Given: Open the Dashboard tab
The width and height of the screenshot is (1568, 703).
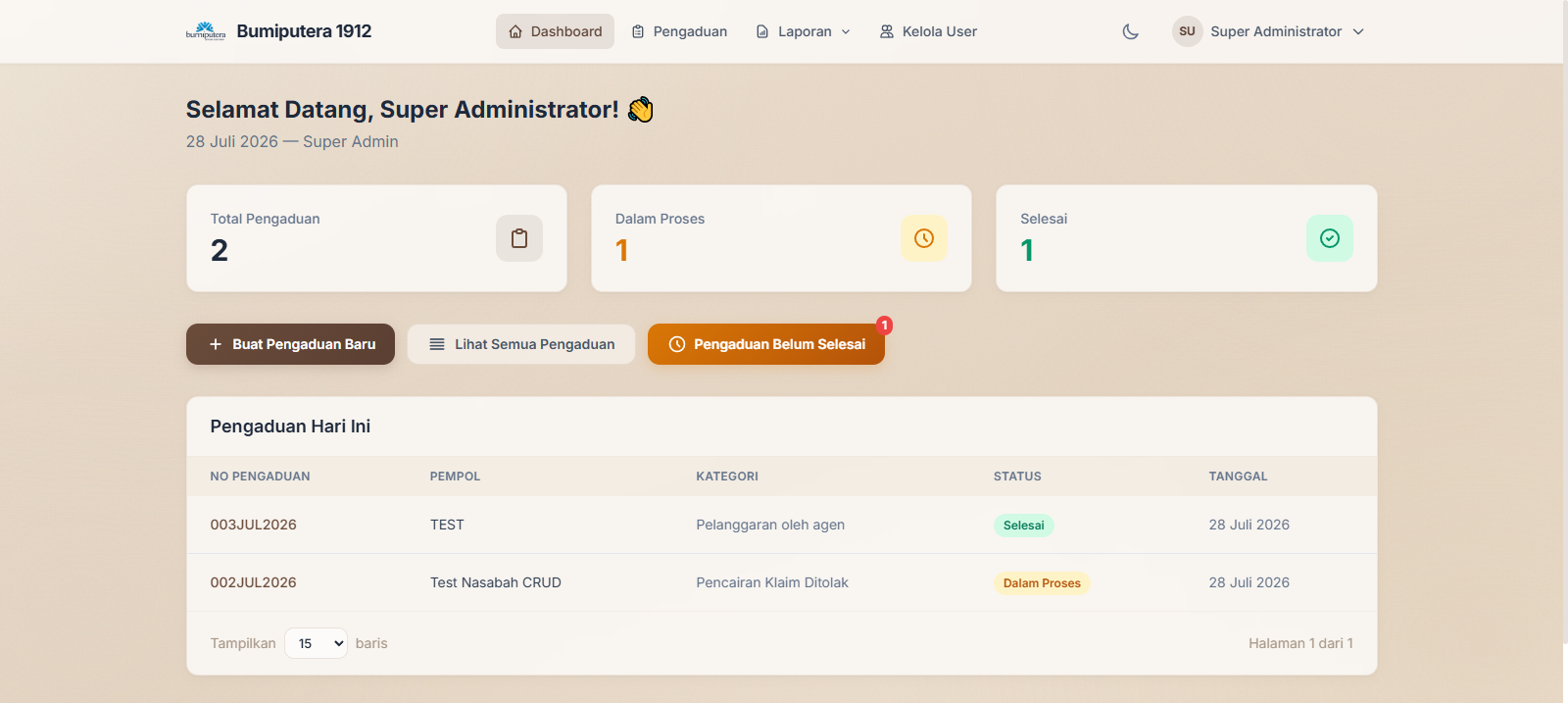Looking at the screenshot, I should [555, 31].
